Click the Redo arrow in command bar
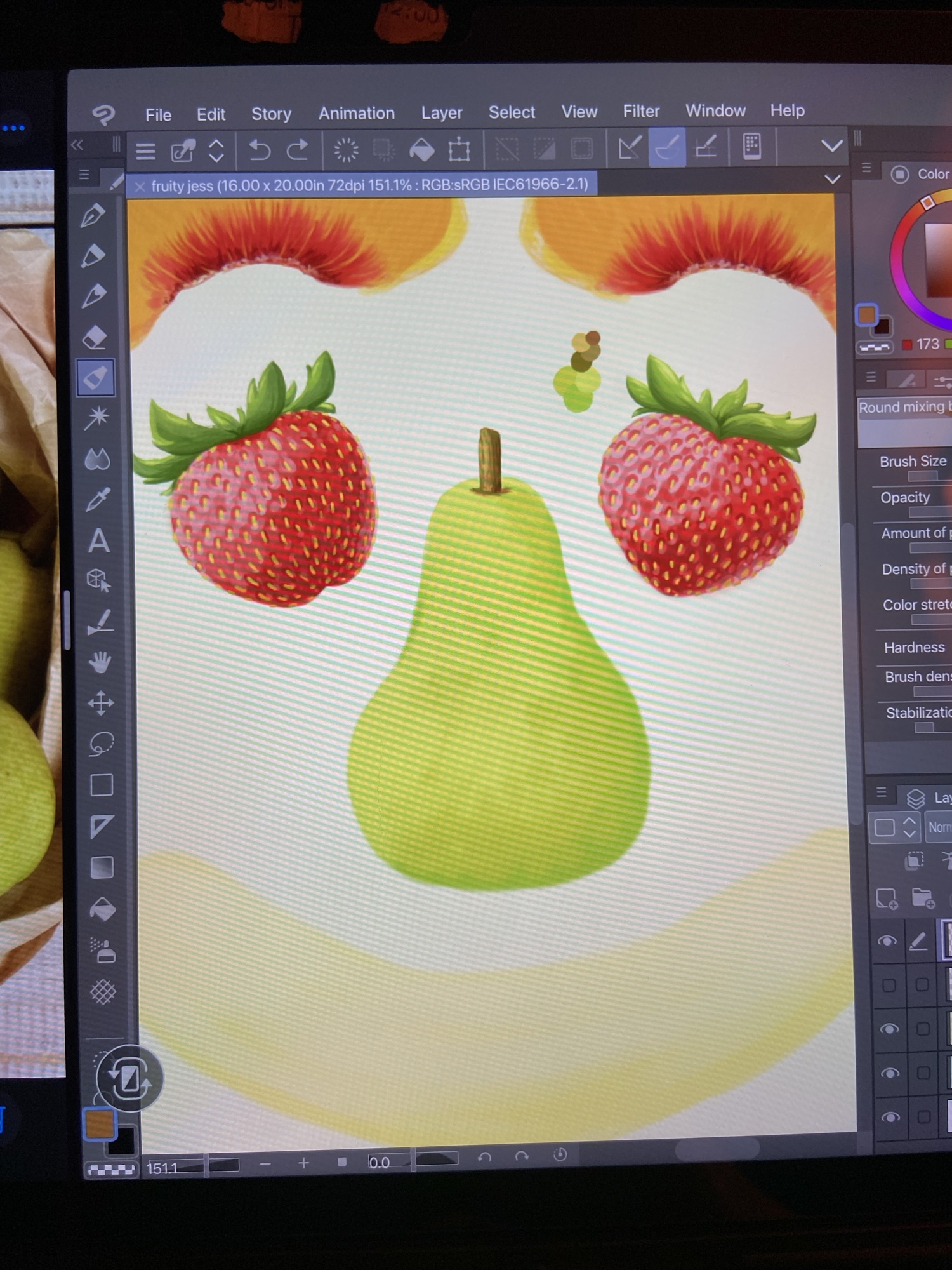Screen dimensions: 952x1270 (x=297, y=150)
